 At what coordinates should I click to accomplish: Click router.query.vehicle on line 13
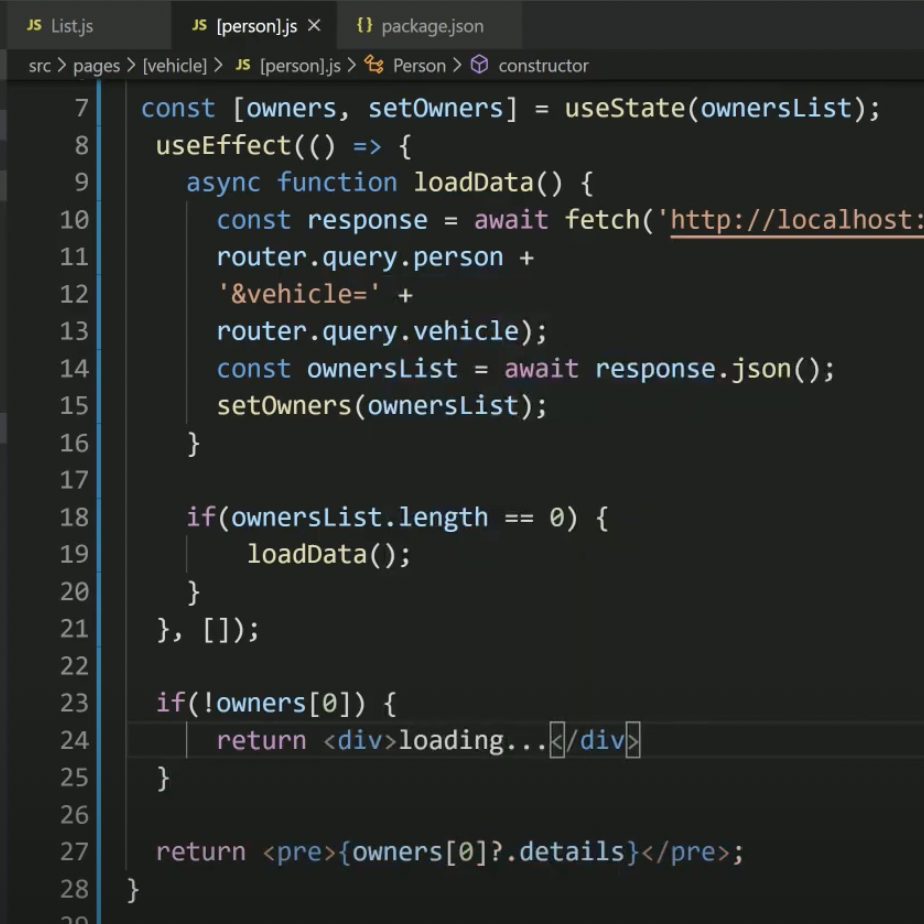tap(368, 332)
